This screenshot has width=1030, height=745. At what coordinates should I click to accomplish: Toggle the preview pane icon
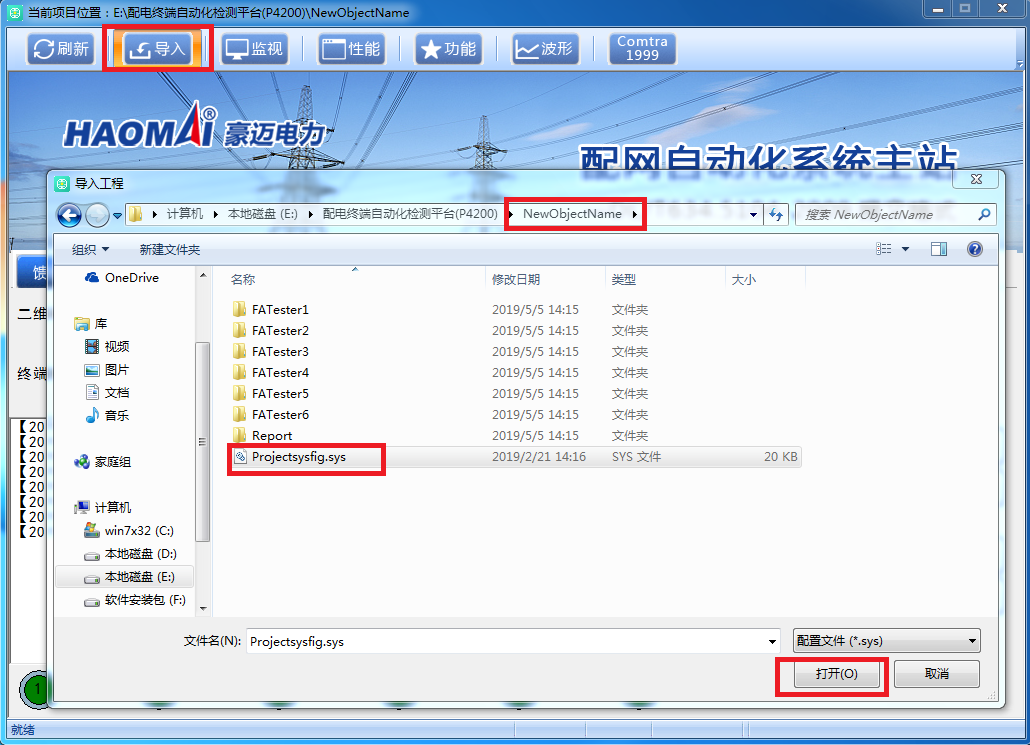click(938, 249)
